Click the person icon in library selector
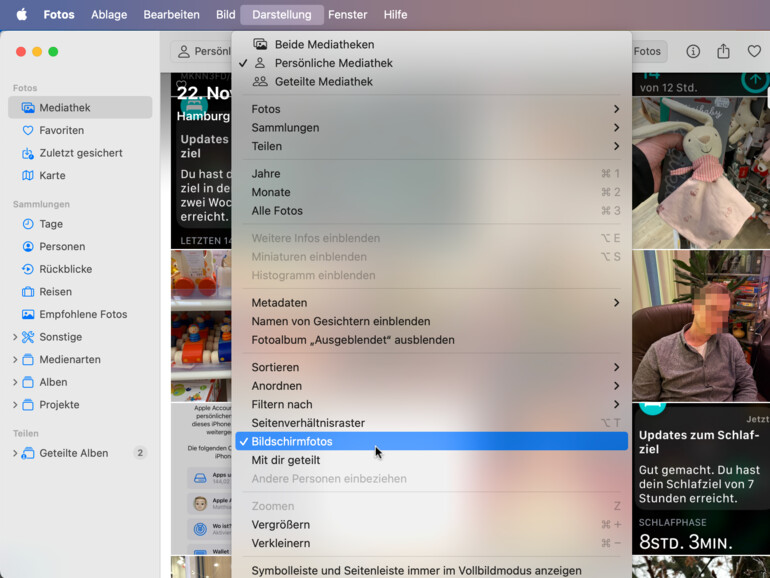Screen dimensions: 770x578 click(184, 51)
